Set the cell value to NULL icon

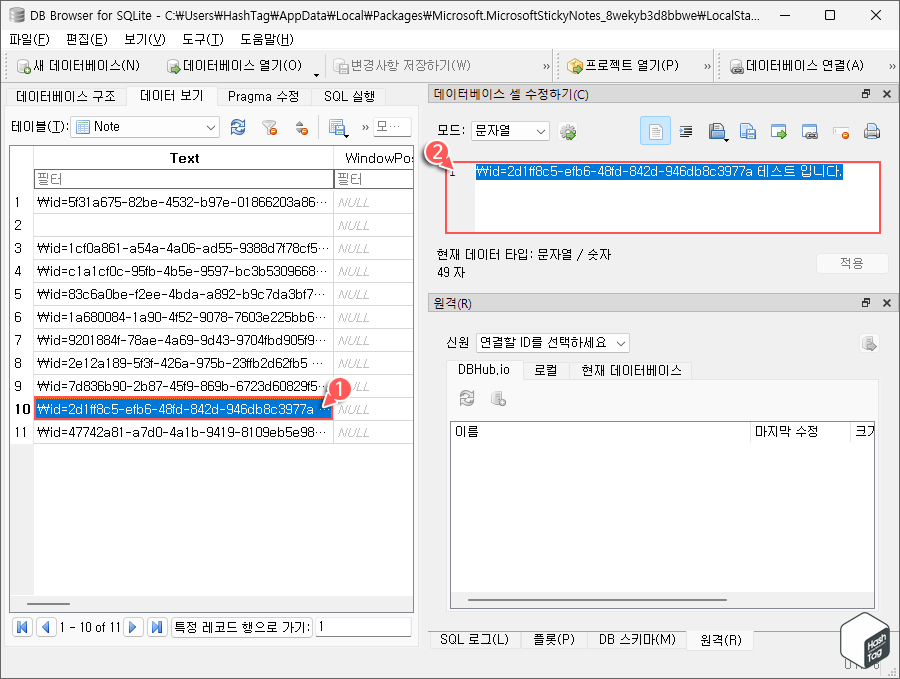coord(840,131)
